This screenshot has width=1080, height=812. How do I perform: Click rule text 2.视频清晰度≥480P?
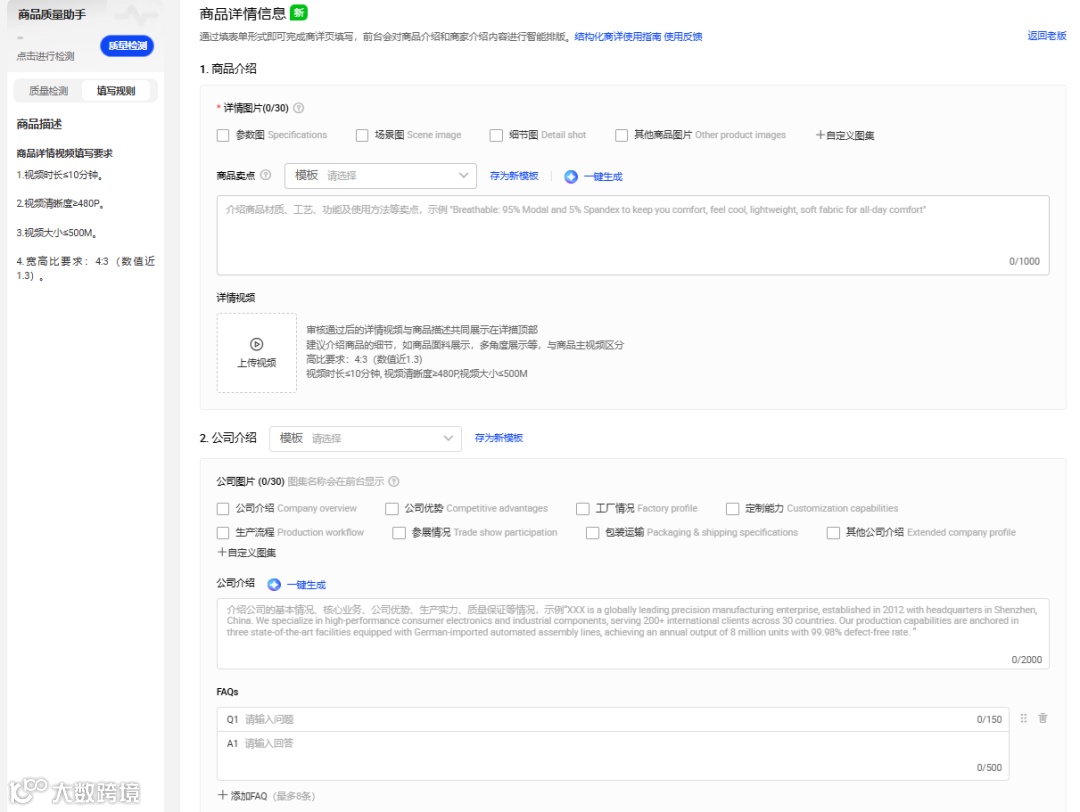(60, 204)
